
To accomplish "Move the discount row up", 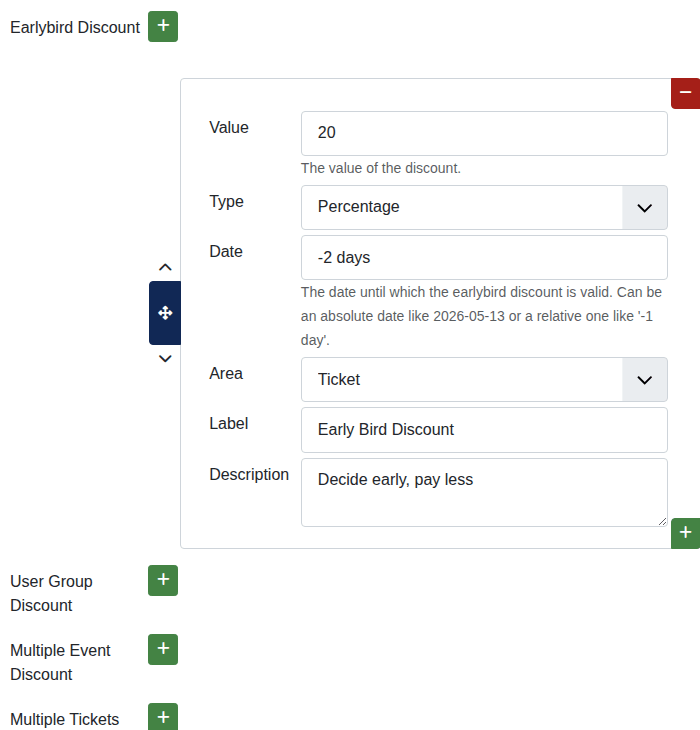I will 165,267.
